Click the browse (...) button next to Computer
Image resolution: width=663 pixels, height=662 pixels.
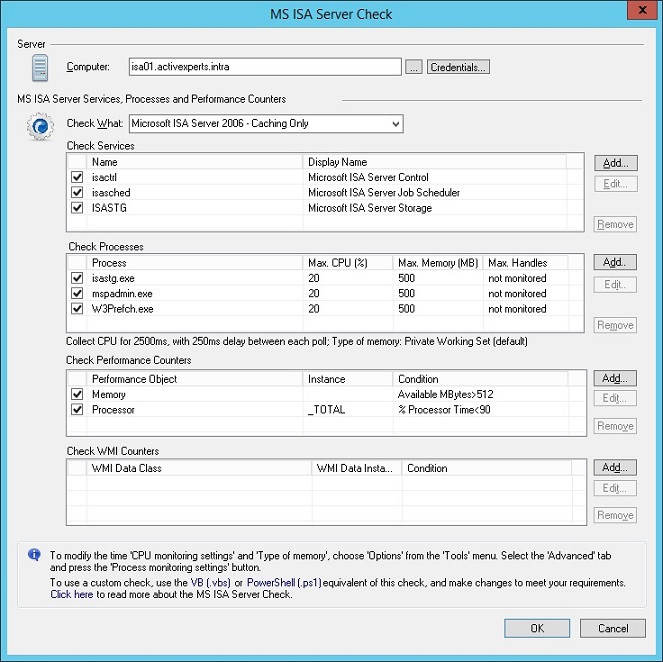[414, 67]
